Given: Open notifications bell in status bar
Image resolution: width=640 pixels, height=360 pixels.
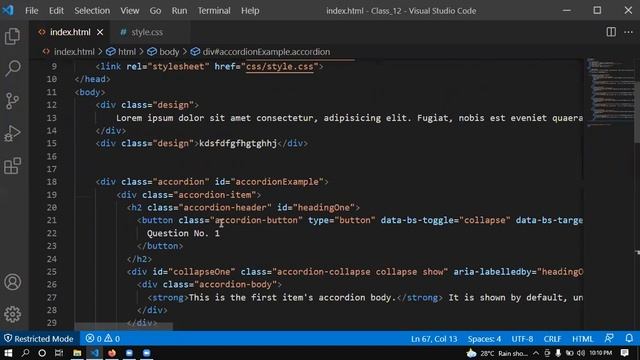Looking at the screenshot, I should click(629, 338).
